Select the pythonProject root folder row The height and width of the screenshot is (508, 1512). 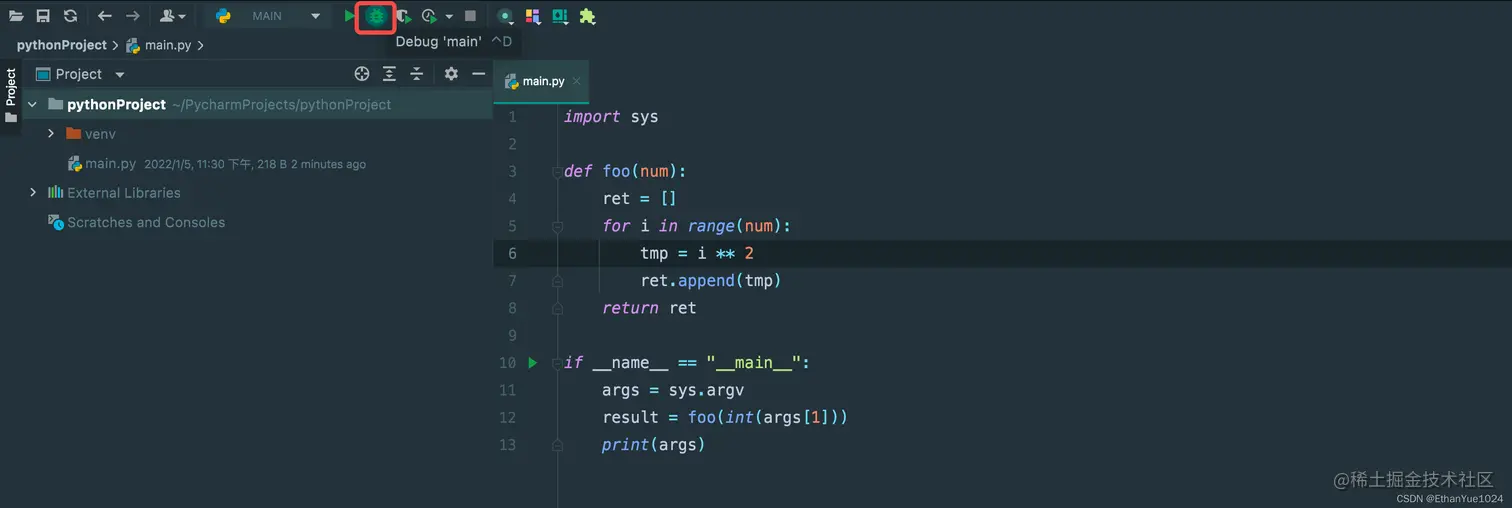pos(246,104)
